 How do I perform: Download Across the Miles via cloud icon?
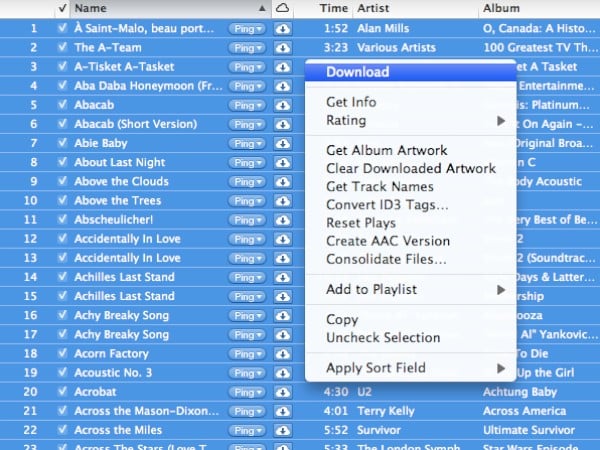tap(283, 430)
